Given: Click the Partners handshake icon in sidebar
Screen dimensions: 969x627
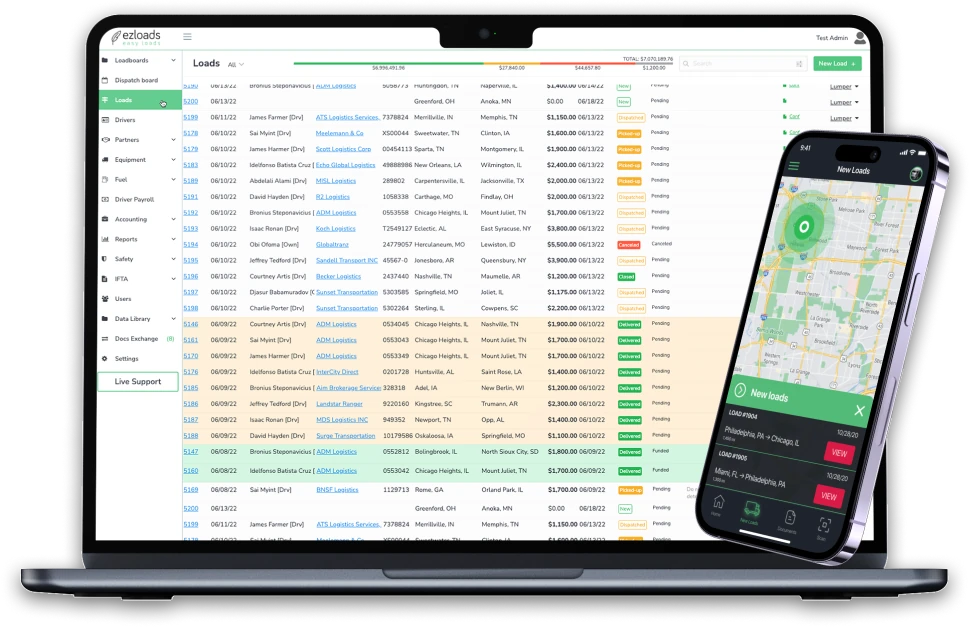Looking at the screenshot, I should pyautogui.click(x=105, y=140).
